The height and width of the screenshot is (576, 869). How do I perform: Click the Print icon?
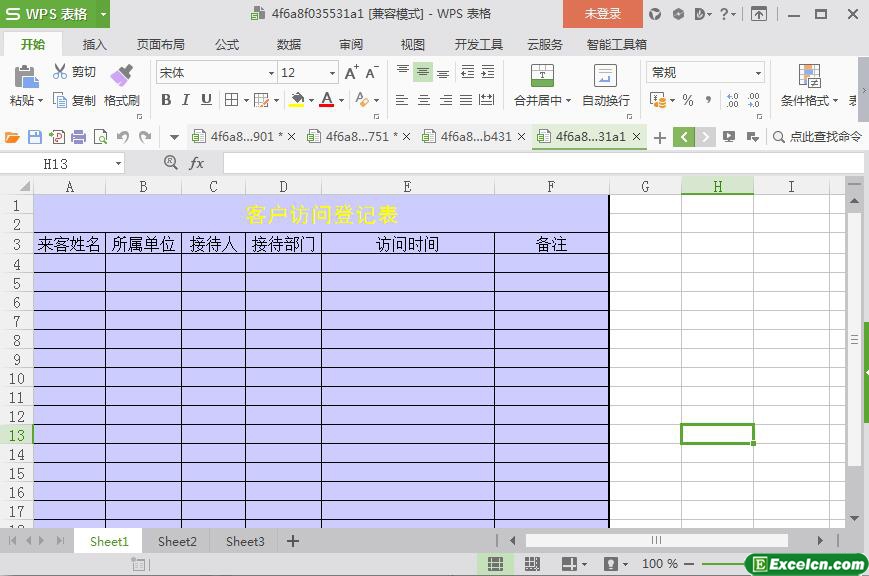point(78,137)
